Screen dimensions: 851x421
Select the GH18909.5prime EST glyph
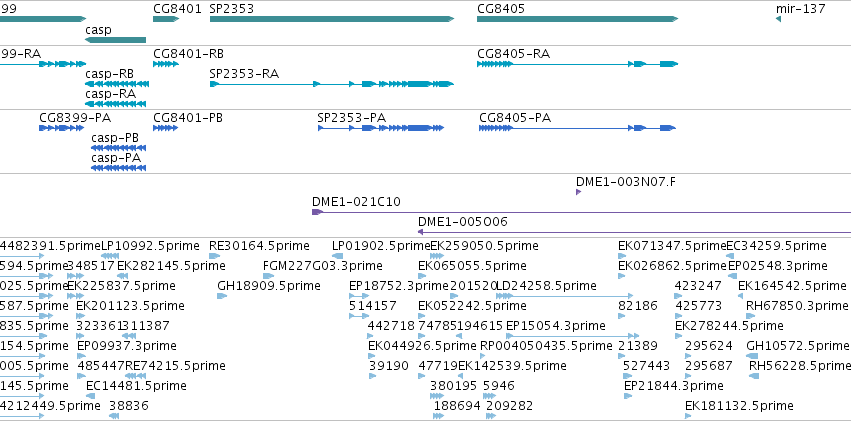click(222, 296)
